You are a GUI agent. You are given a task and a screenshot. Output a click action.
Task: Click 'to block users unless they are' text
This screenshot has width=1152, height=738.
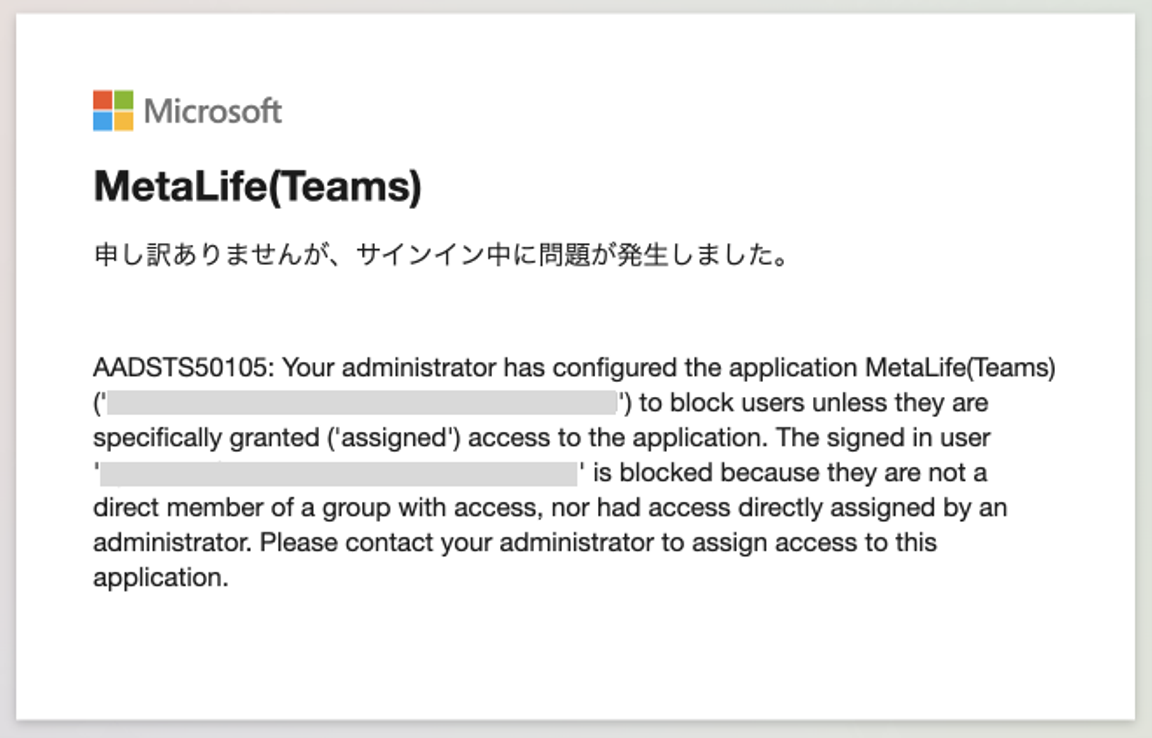coord(813,403)
